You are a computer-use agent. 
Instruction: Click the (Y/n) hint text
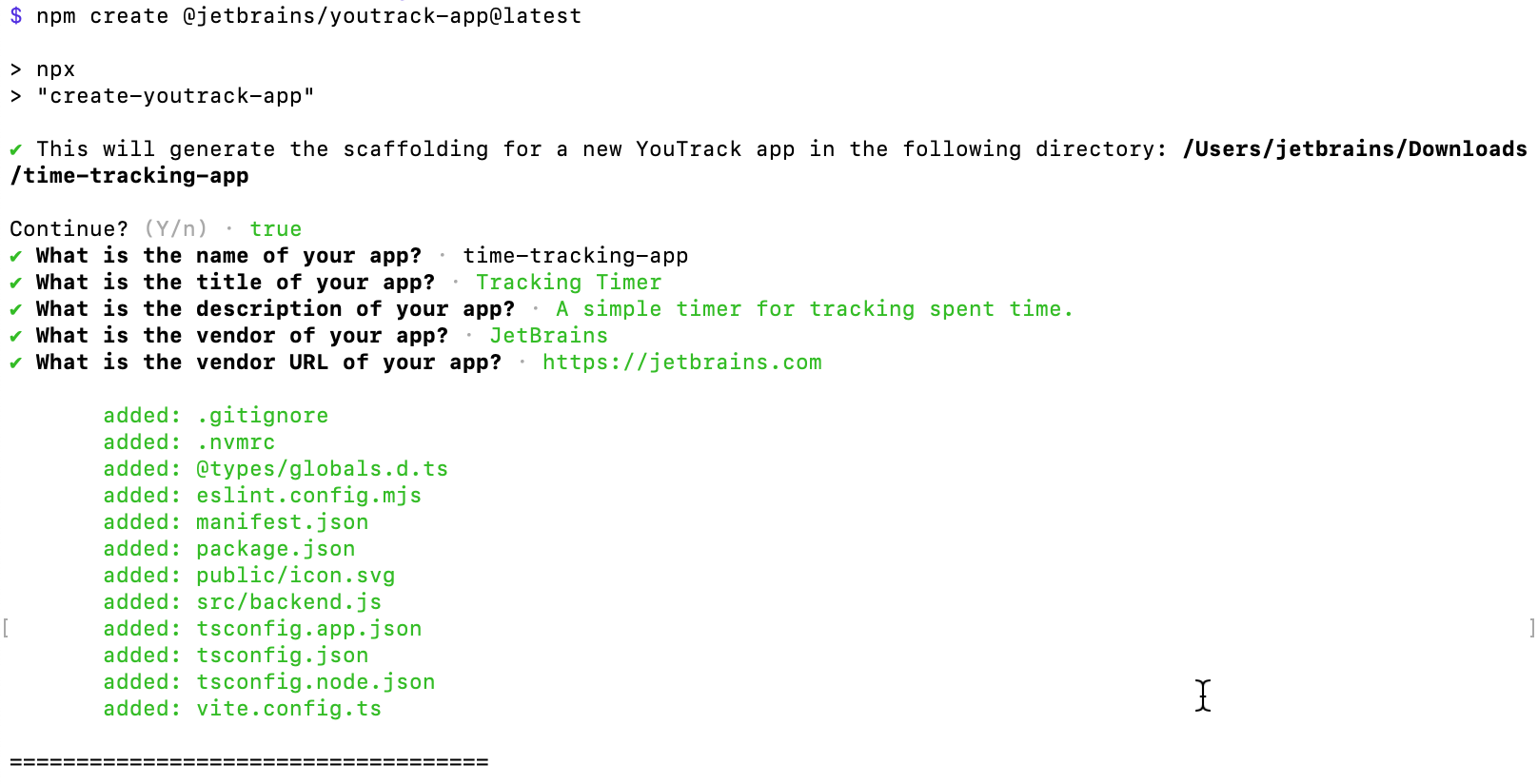[175, 229]
